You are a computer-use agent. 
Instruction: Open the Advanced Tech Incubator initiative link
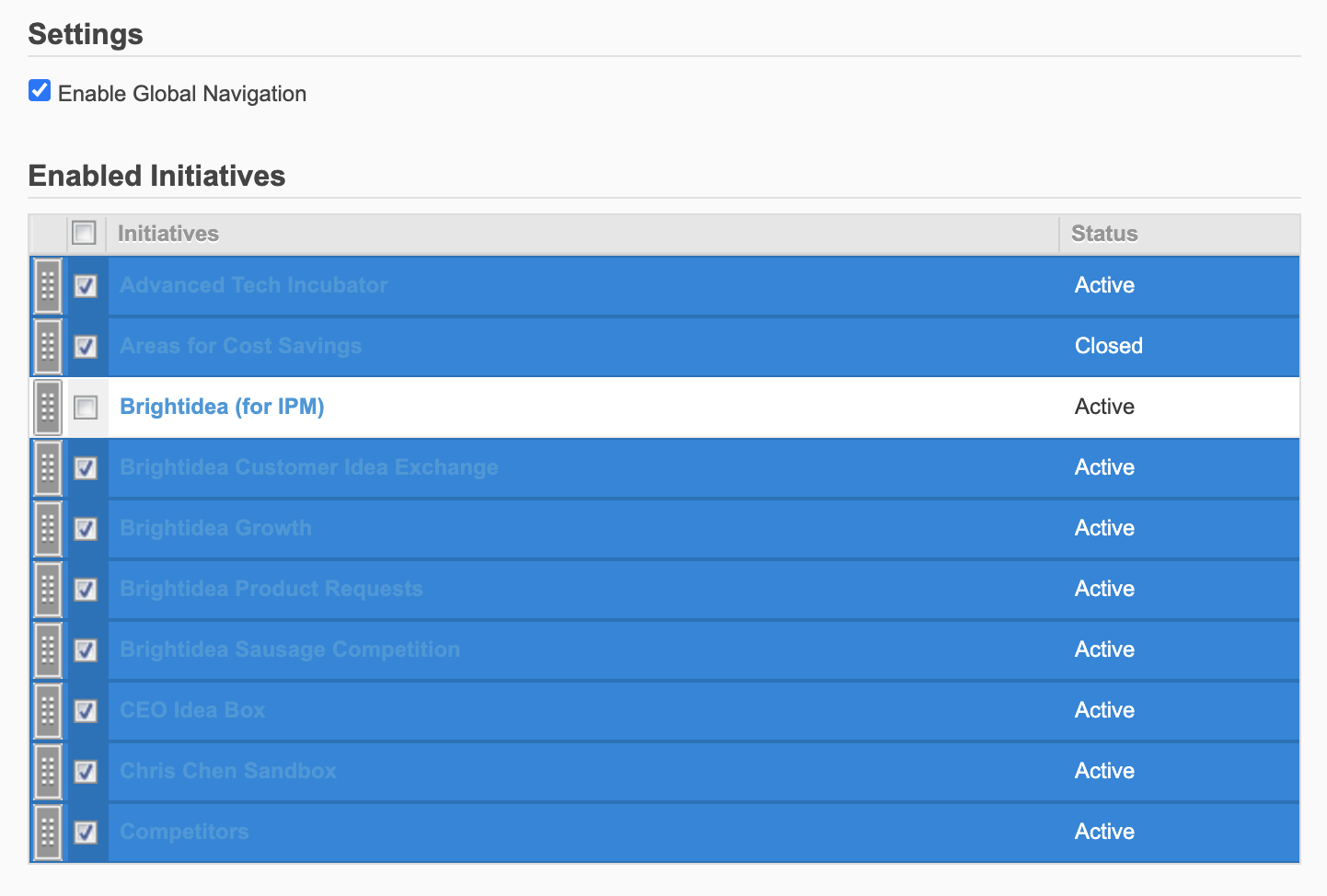point(253,285)
